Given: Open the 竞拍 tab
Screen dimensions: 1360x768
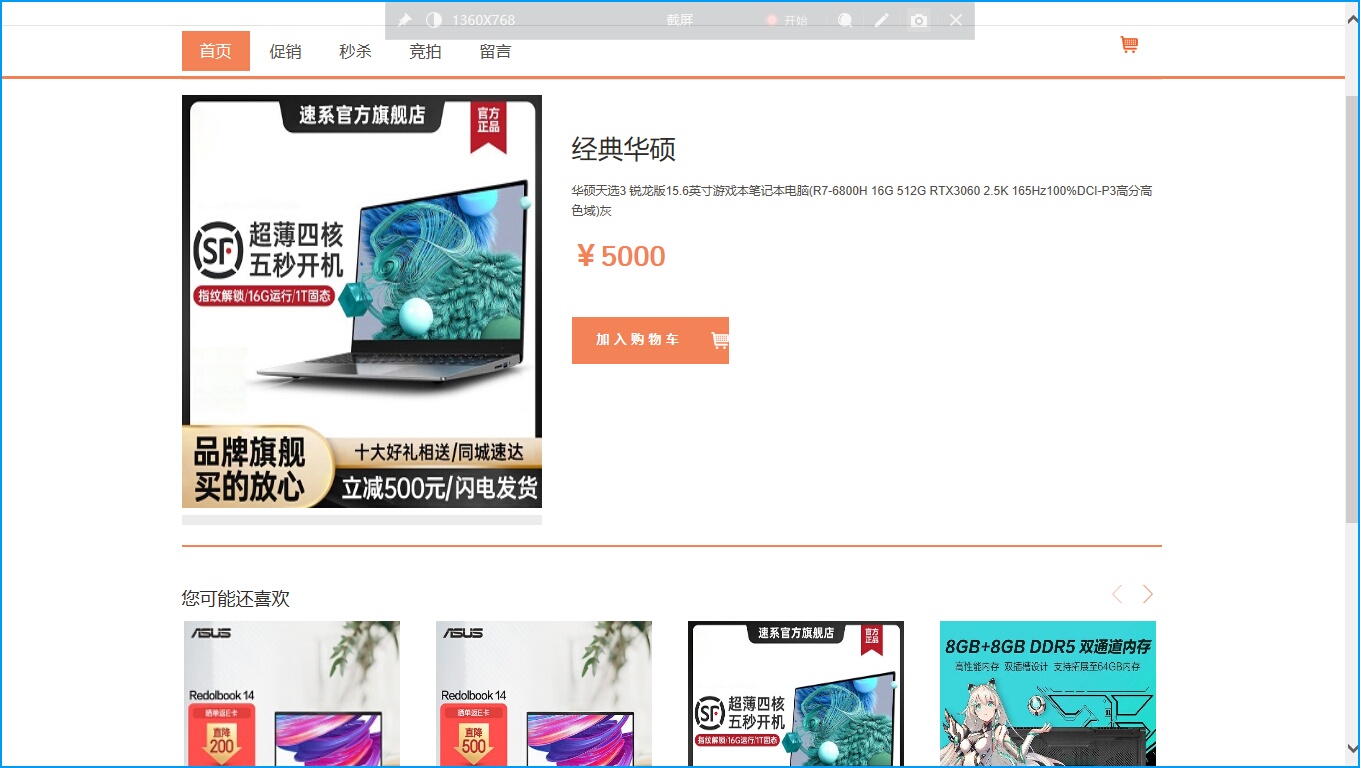Looking at the screenshot, I should (x=425, y=51).
